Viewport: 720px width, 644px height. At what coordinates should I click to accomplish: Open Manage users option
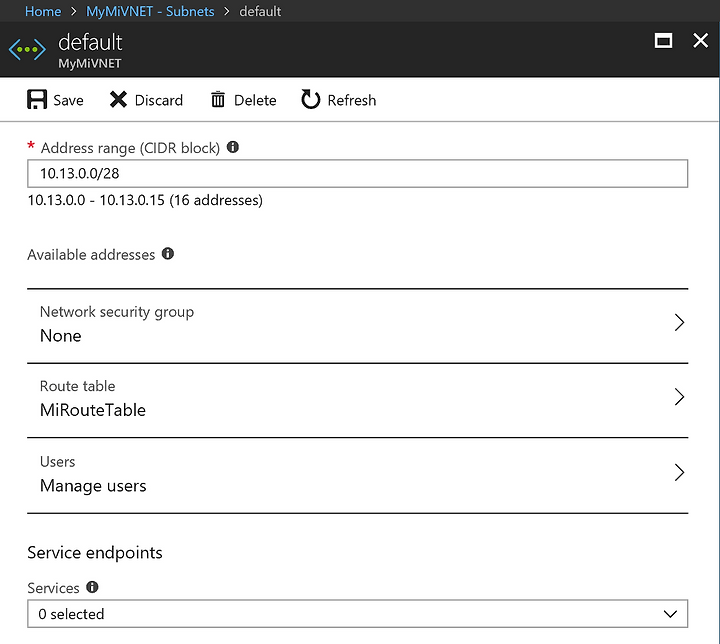click(x=93, y=486)
